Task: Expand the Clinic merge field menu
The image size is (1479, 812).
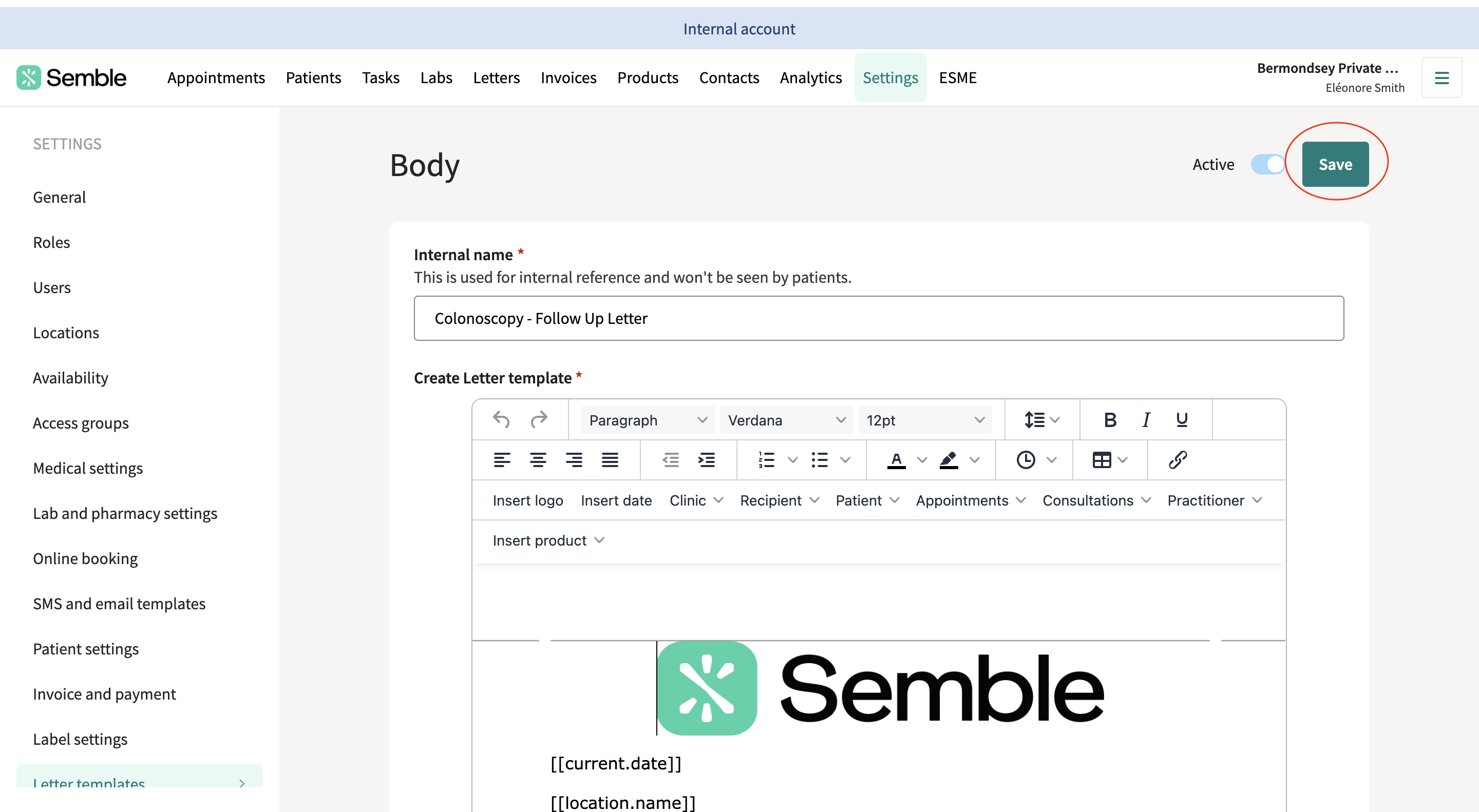Action: (x=696, y=500)
